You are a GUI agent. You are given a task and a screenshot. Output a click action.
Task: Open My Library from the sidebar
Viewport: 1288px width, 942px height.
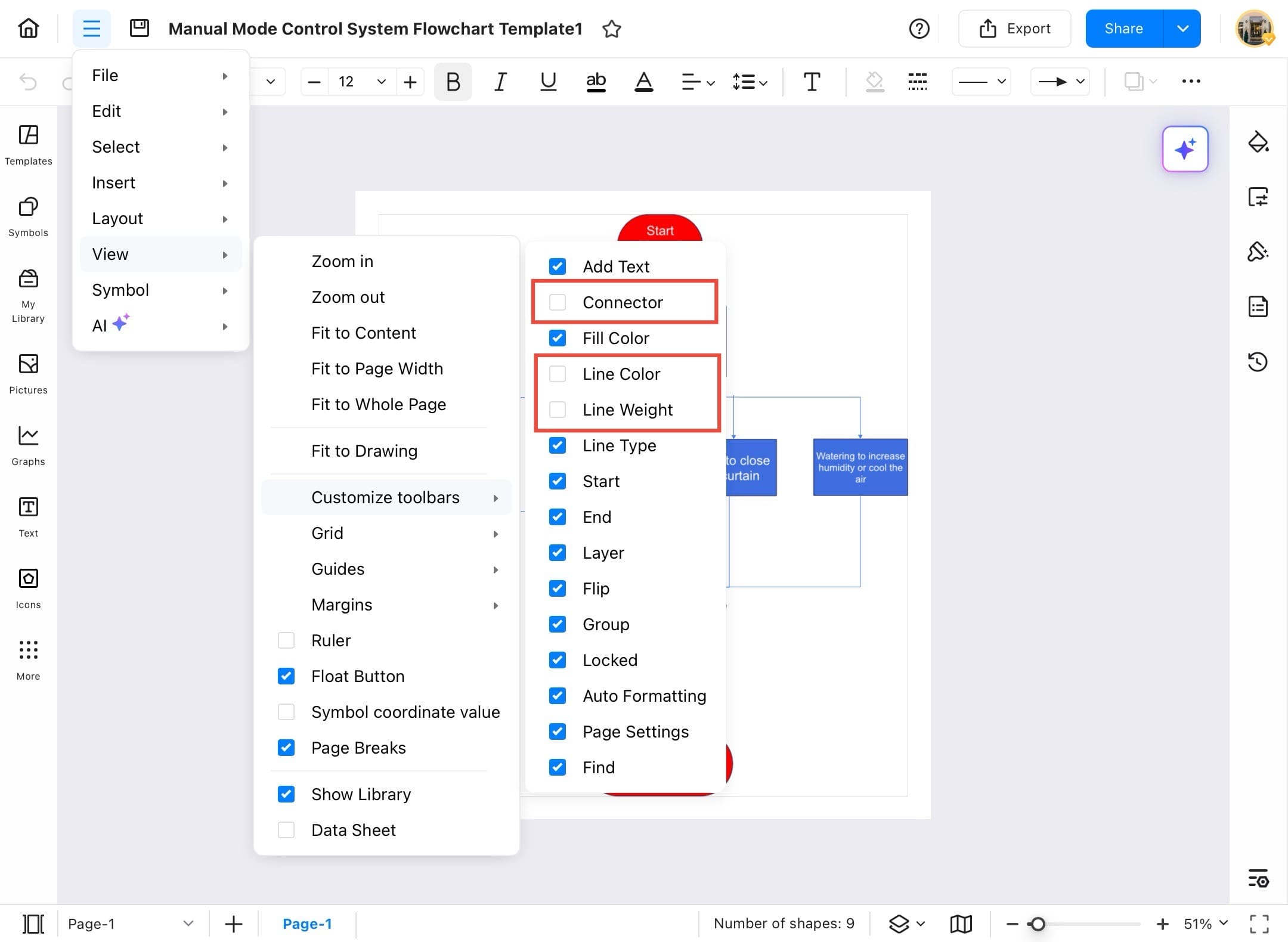click(x=27, y=292)
